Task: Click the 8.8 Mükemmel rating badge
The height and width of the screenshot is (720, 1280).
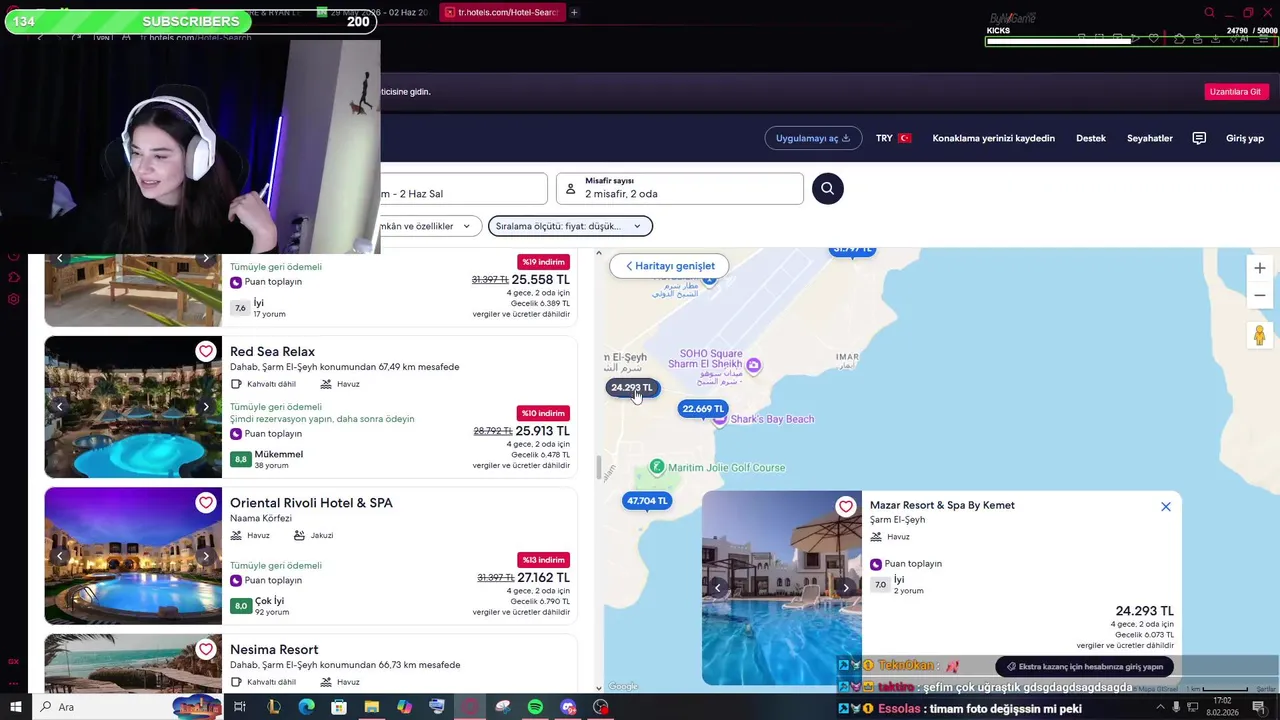Action: [x=240, y=460]
